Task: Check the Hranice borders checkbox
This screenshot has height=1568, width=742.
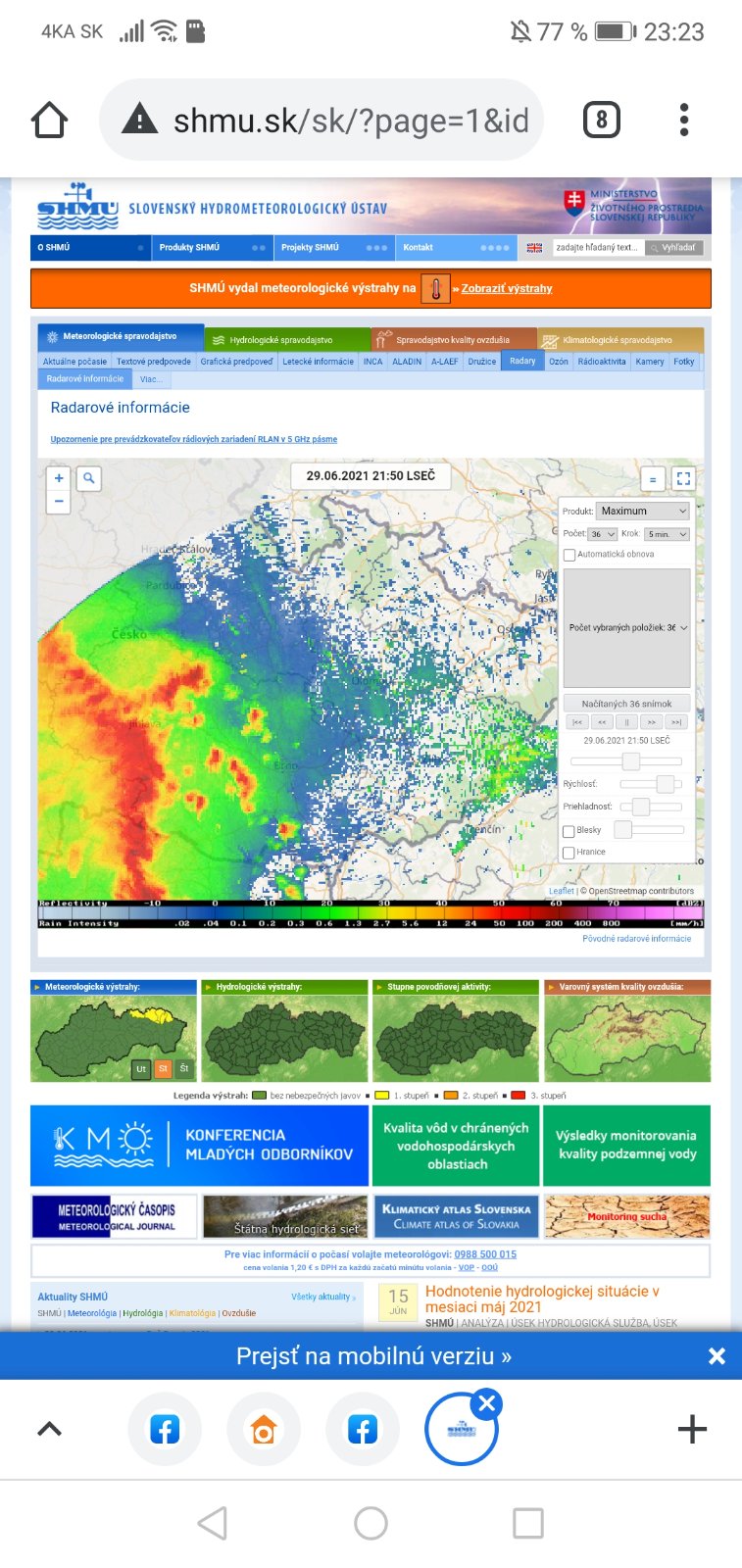Action: pyautogui.click(x=569, y=853)
